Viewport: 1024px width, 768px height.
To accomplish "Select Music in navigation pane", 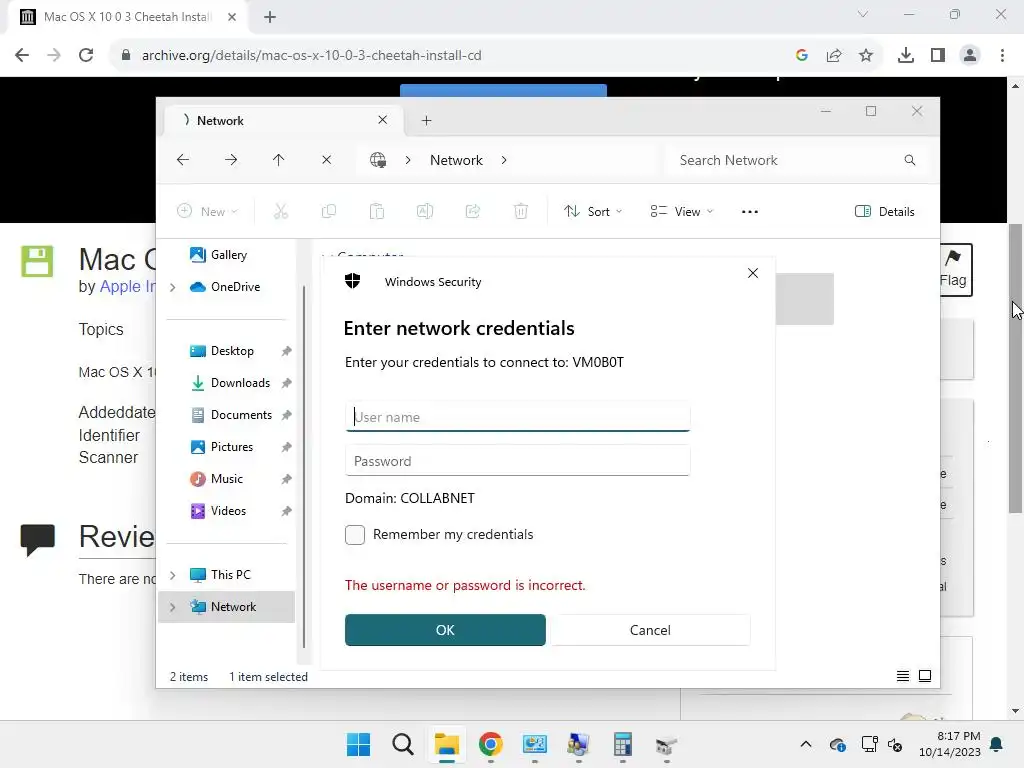I will pos(227,479).
